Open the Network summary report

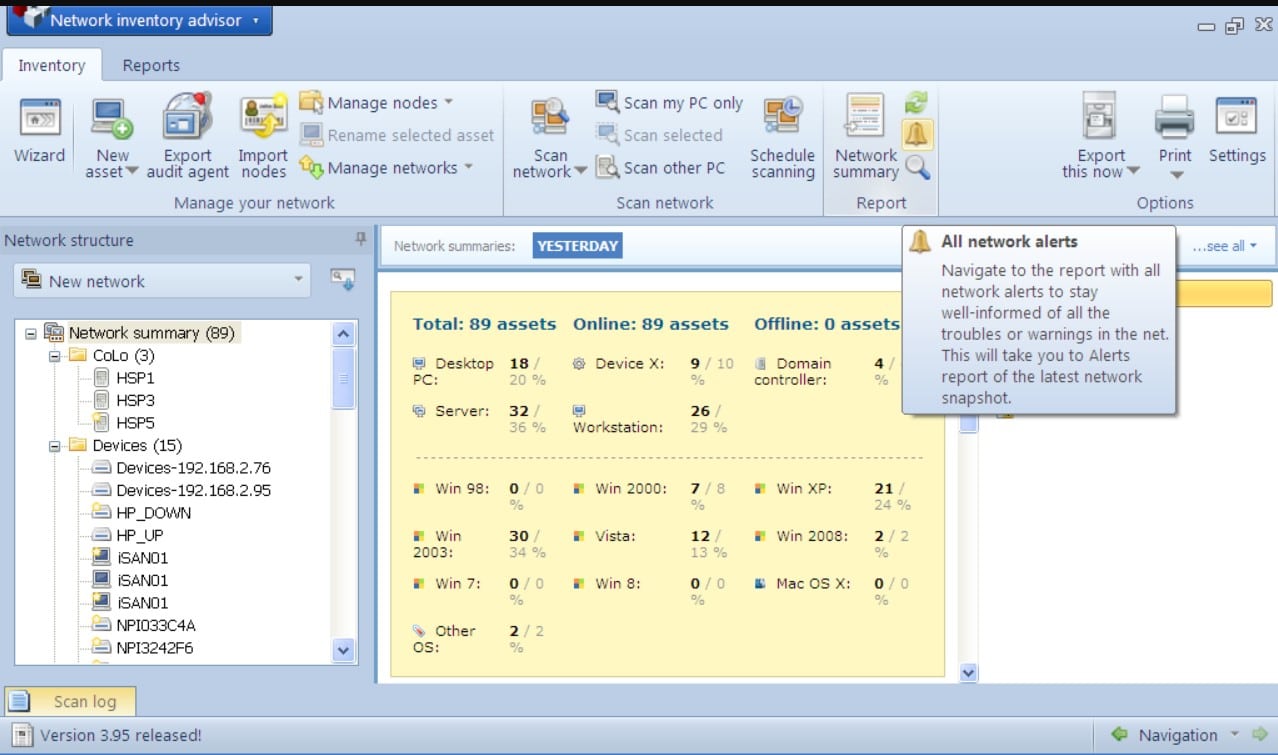coord(866,137)
